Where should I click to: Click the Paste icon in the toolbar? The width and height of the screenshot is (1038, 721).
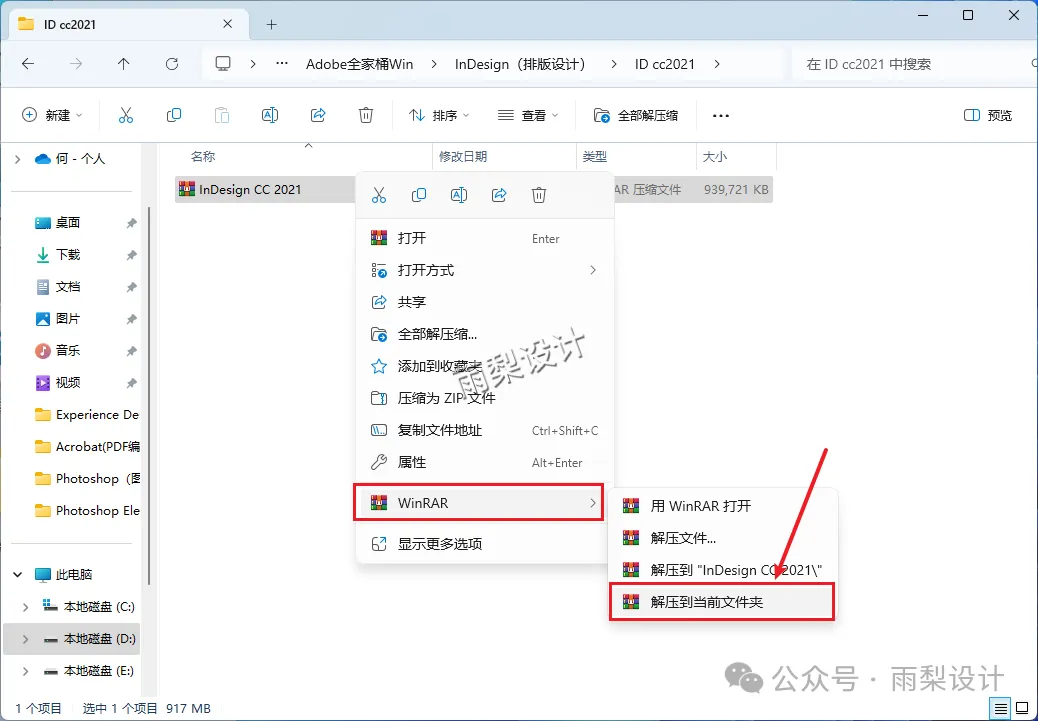(222, 115)
